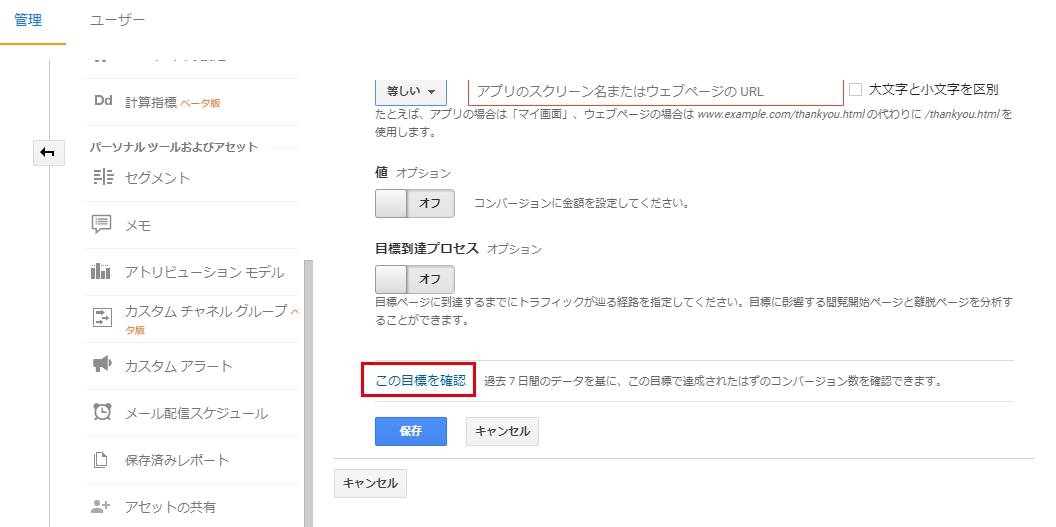This screenshot has width=1056, height=527.
Task: Click the custom channel group icon
Action: click(x=101, y=318)
